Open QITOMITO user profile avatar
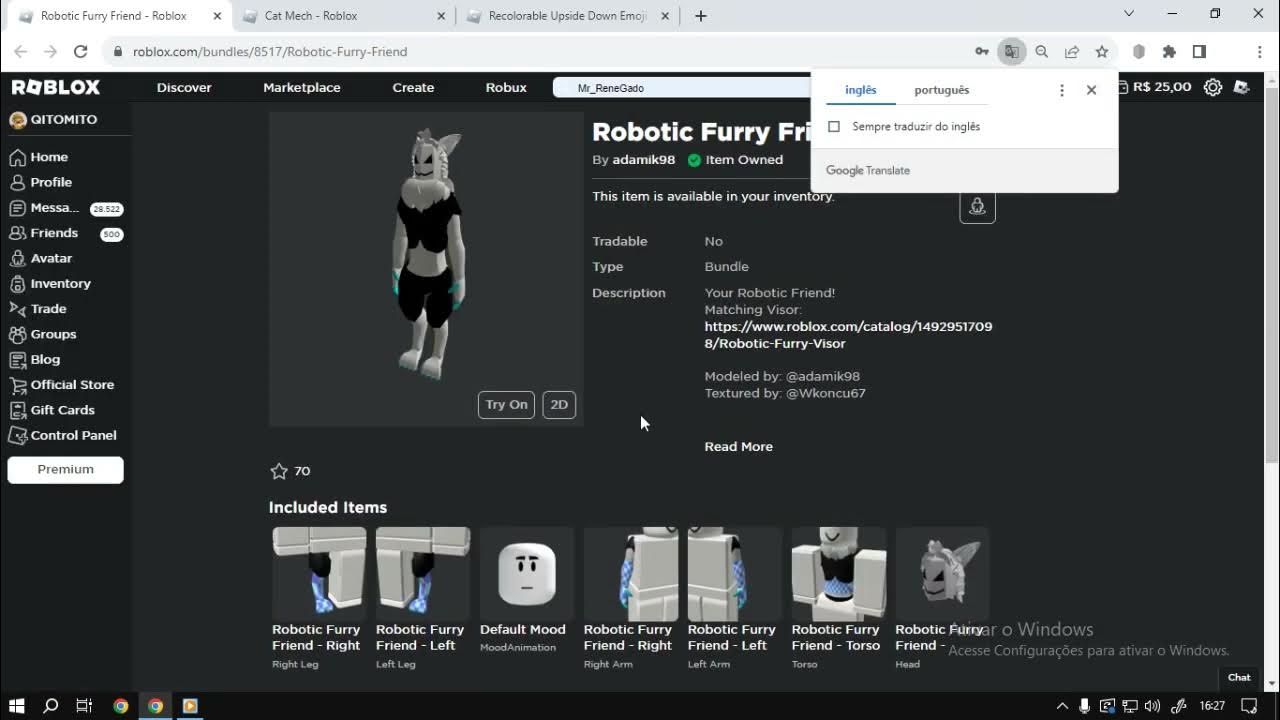The height and width of the screenshot is (720, 1280). (x=17, y=120)
